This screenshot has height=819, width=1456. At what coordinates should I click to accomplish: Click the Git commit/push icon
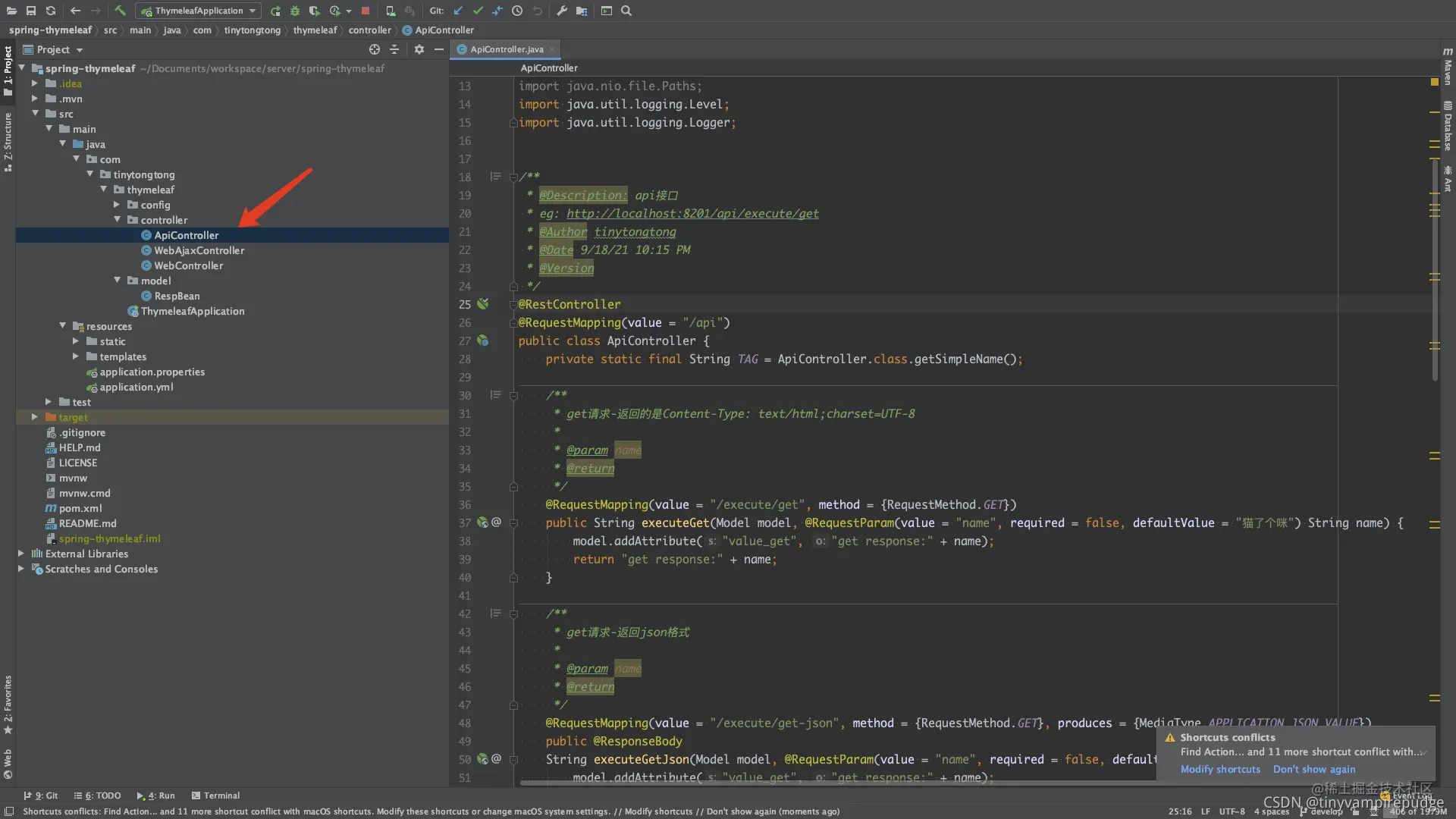(x=478, y=10)
